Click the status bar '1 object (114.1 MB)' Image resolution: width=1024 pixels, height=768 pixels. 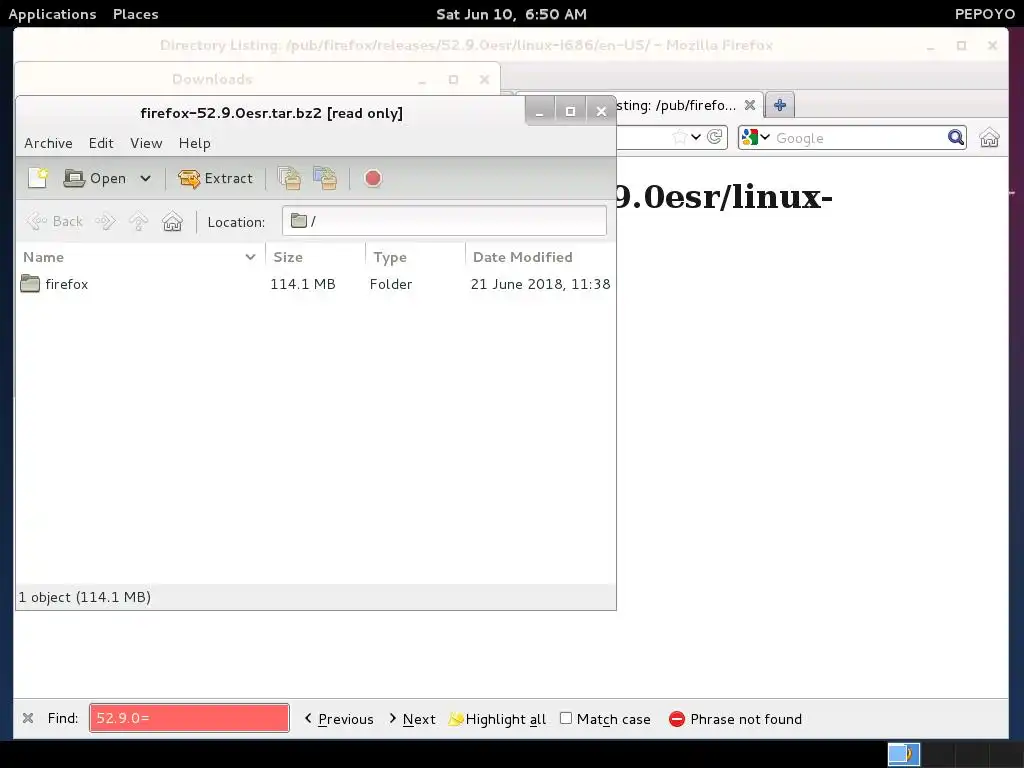(85, 597)
